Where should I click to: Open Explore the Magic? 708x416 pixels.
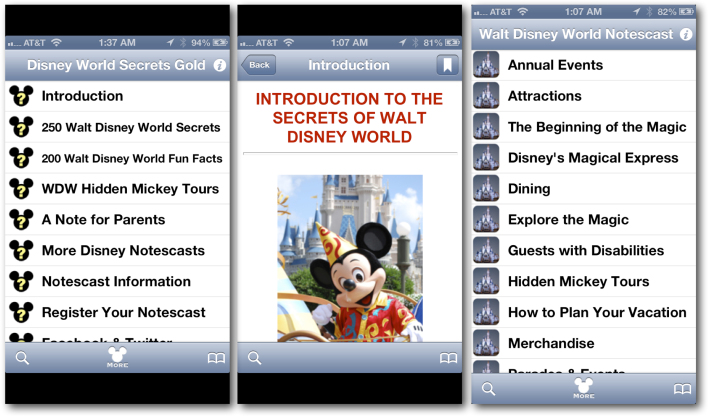(584, 220)
